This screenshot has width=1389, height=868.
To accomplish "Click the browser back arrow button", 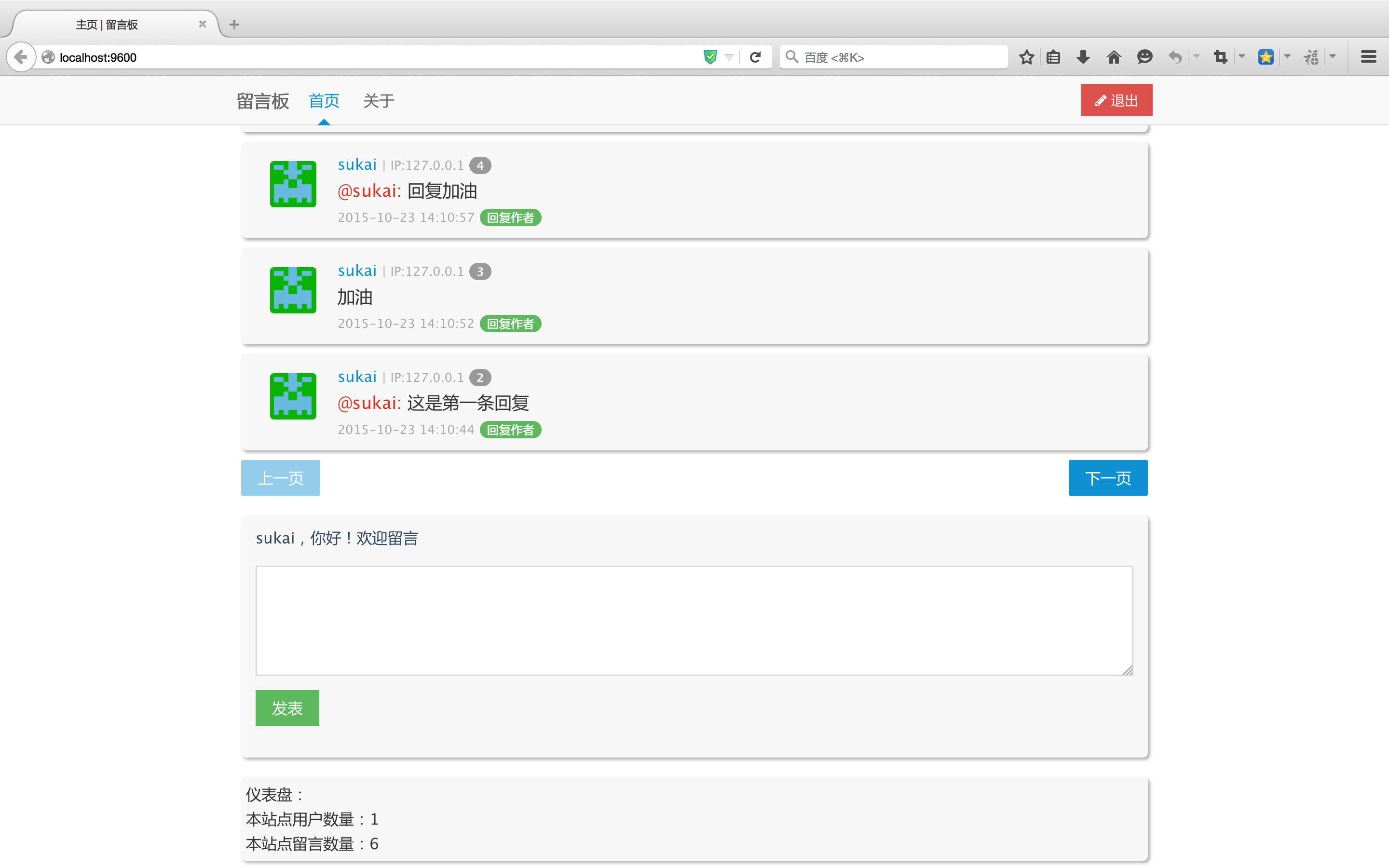I will point(21,57).
